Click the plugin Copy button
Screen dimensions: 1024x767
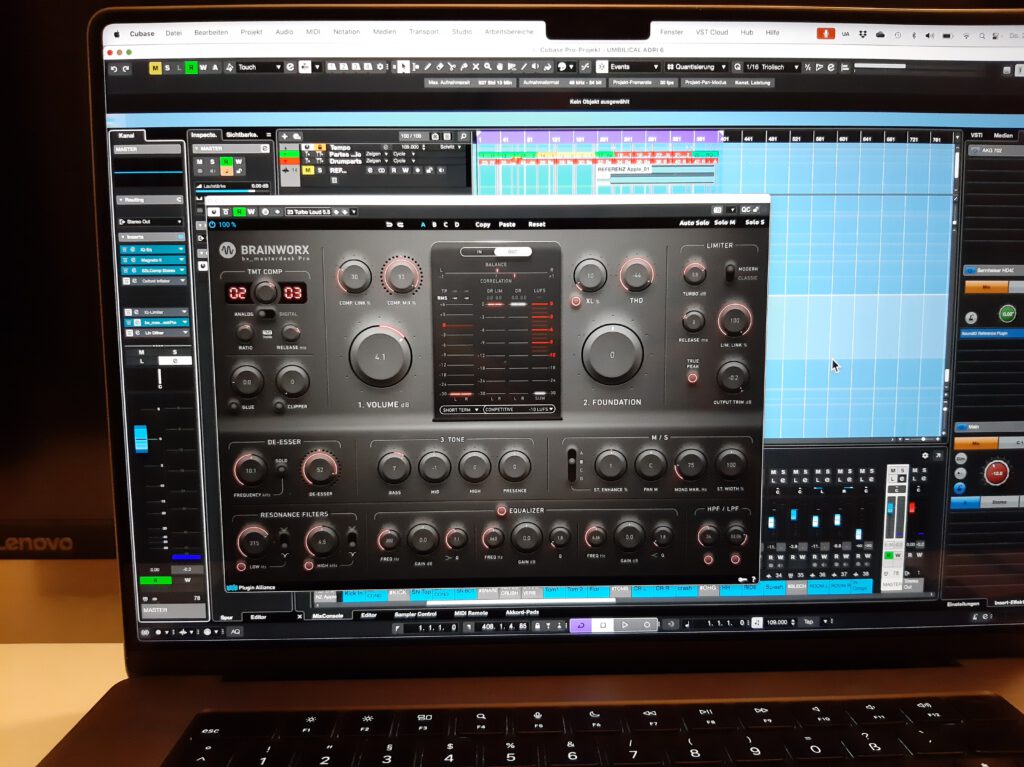pos(483,224)
